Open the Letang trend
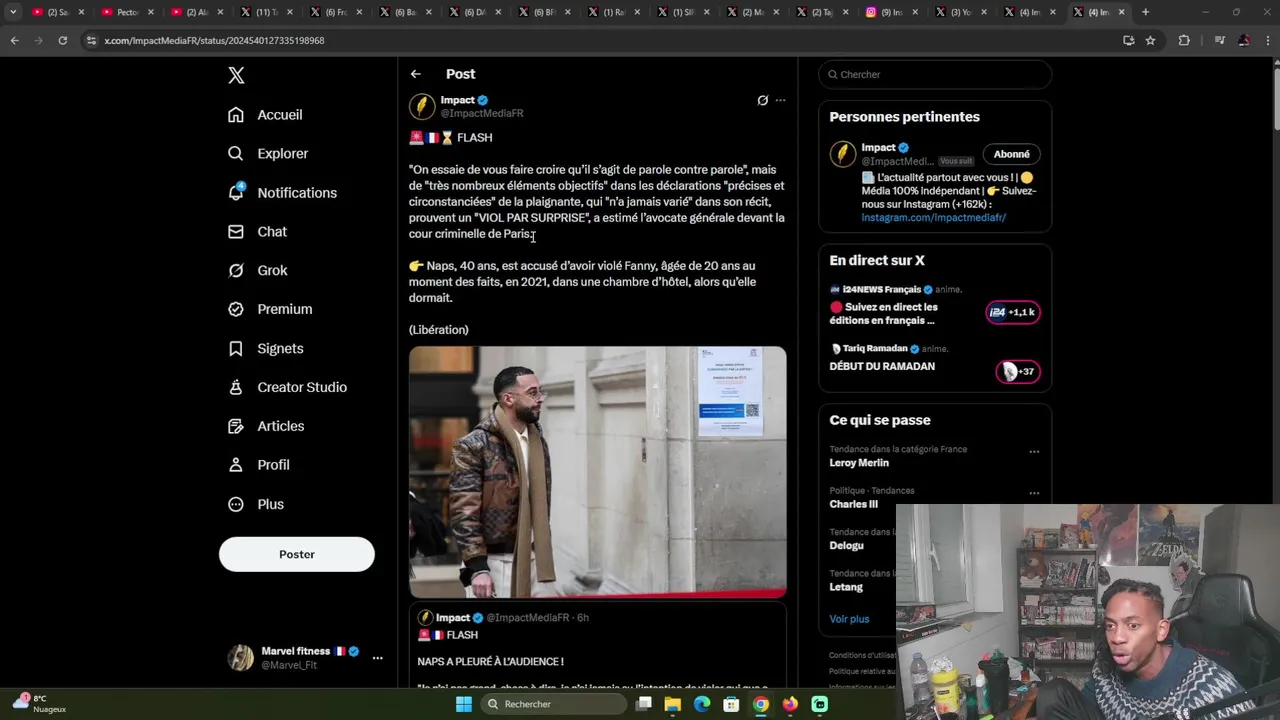 coord(846,587)
